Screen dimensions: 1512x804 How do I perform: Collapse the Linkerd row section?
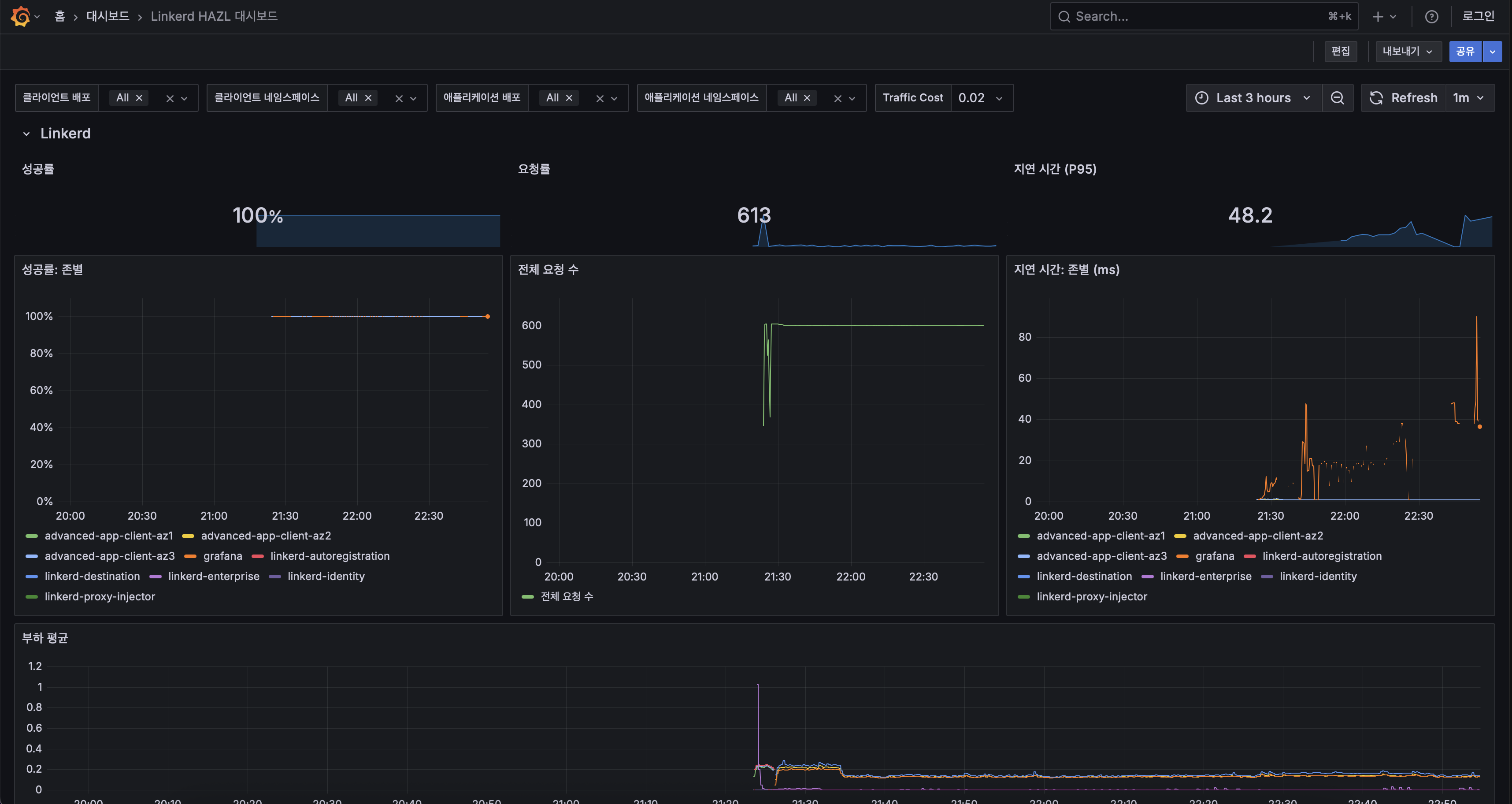click(26, 134)
